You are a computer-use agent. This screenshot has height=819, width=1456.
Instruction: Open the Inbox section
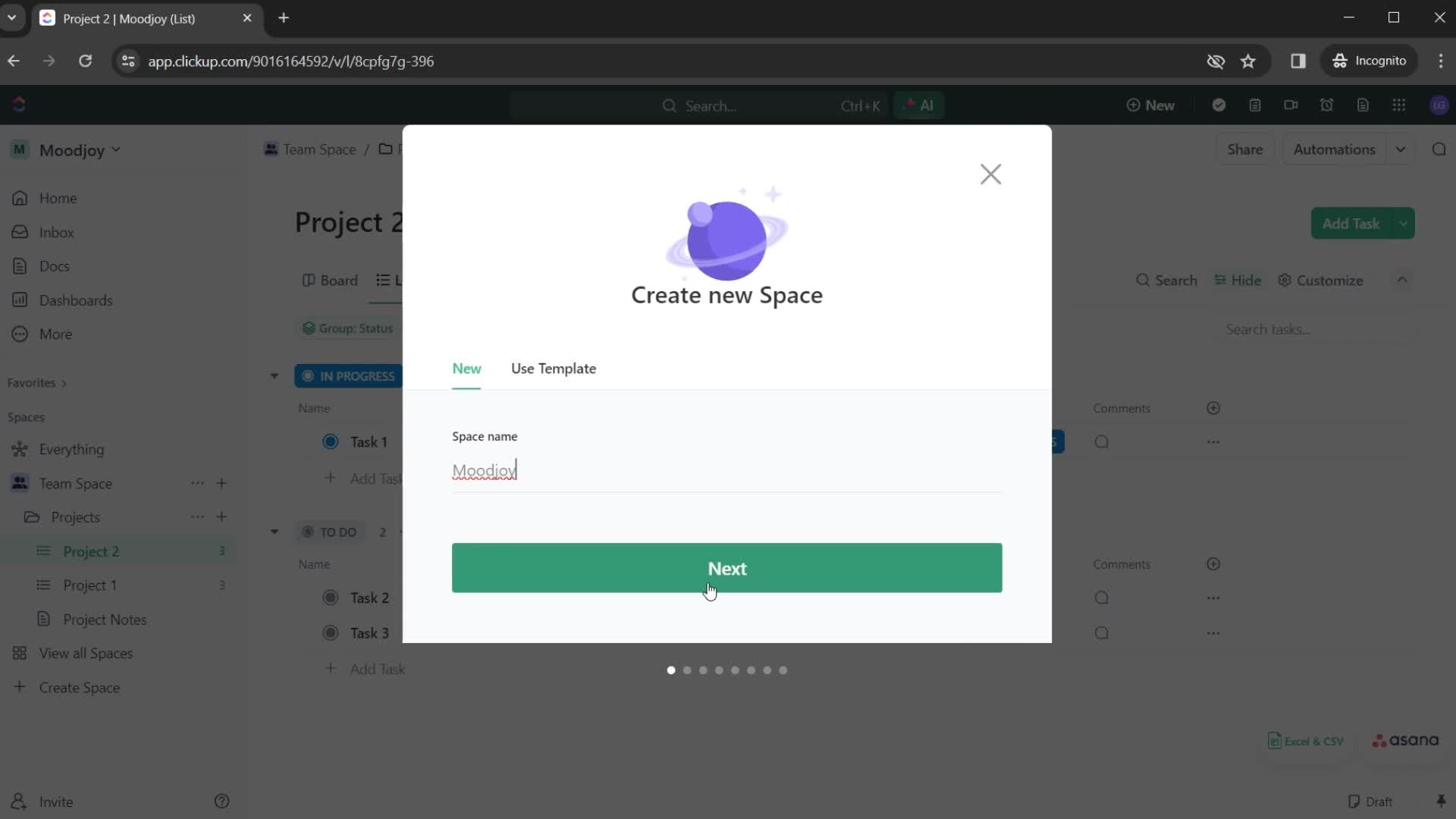tap(57, 232)
